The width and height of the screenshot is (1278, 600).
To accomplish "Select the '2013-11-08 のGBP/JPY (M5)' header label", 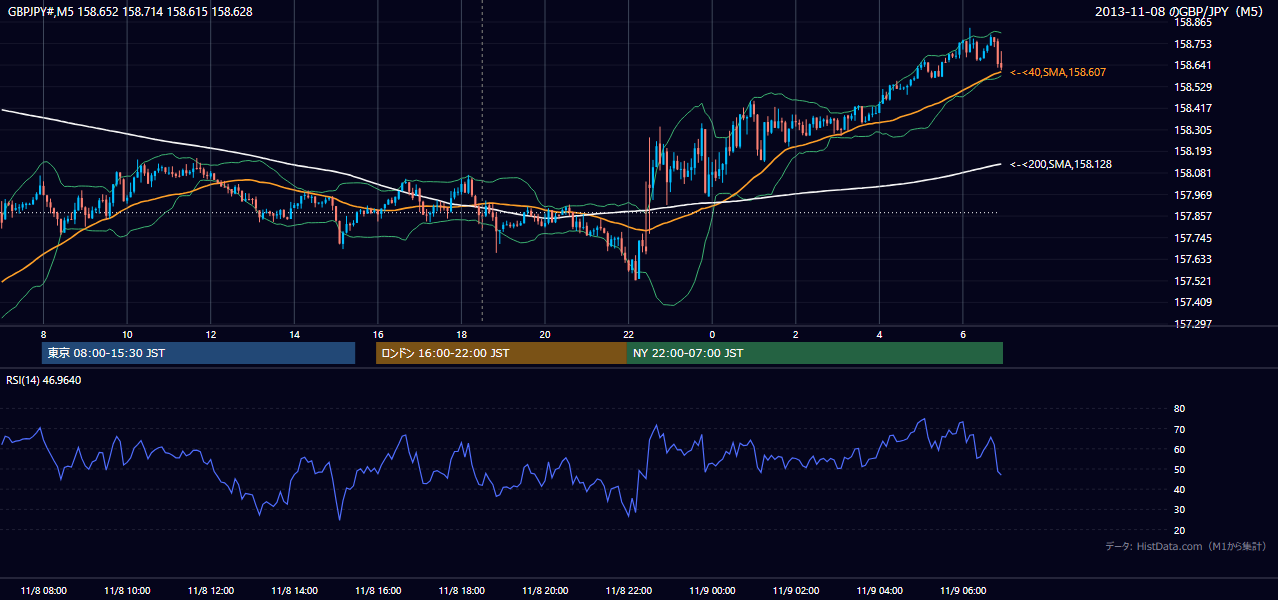I will 1181,12.
